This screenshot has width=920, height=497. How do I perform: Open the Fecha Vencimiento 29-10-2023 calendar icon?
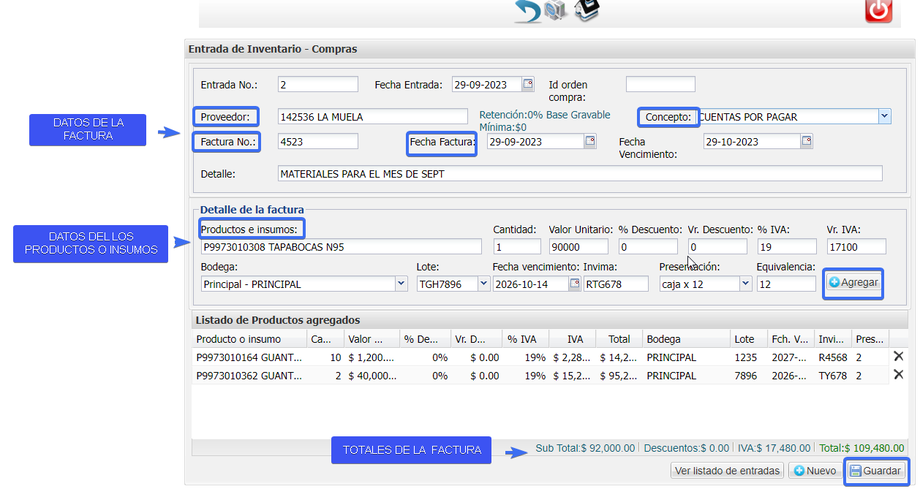[807, 141]
